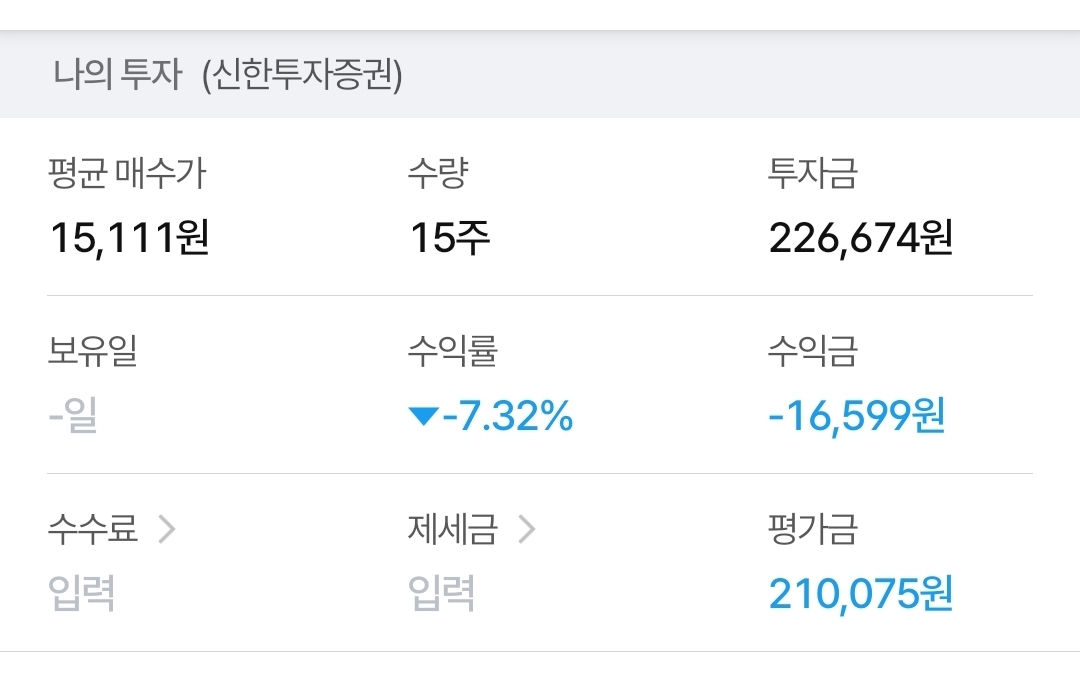Select the -7.32% return rate value
This screenshot has width=1080, height=686.
click(x=507, y=416)
